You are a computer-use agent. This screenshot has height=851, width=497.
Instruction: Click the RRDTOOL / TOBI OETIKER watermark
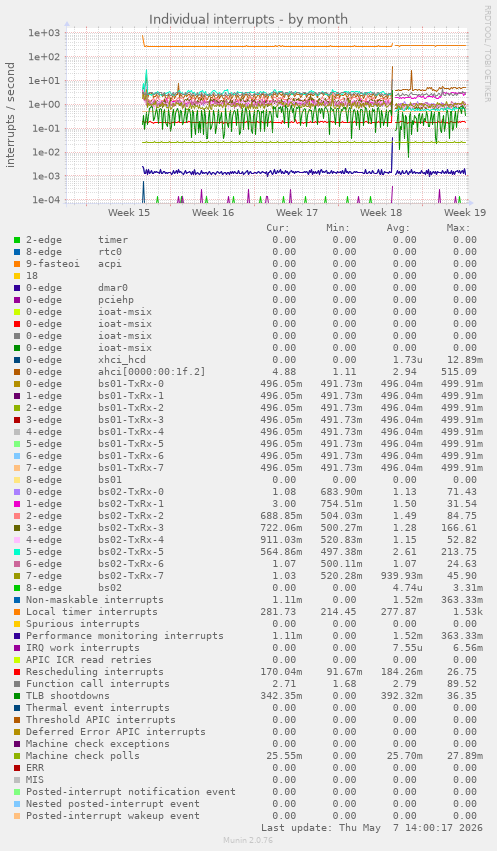487,53
